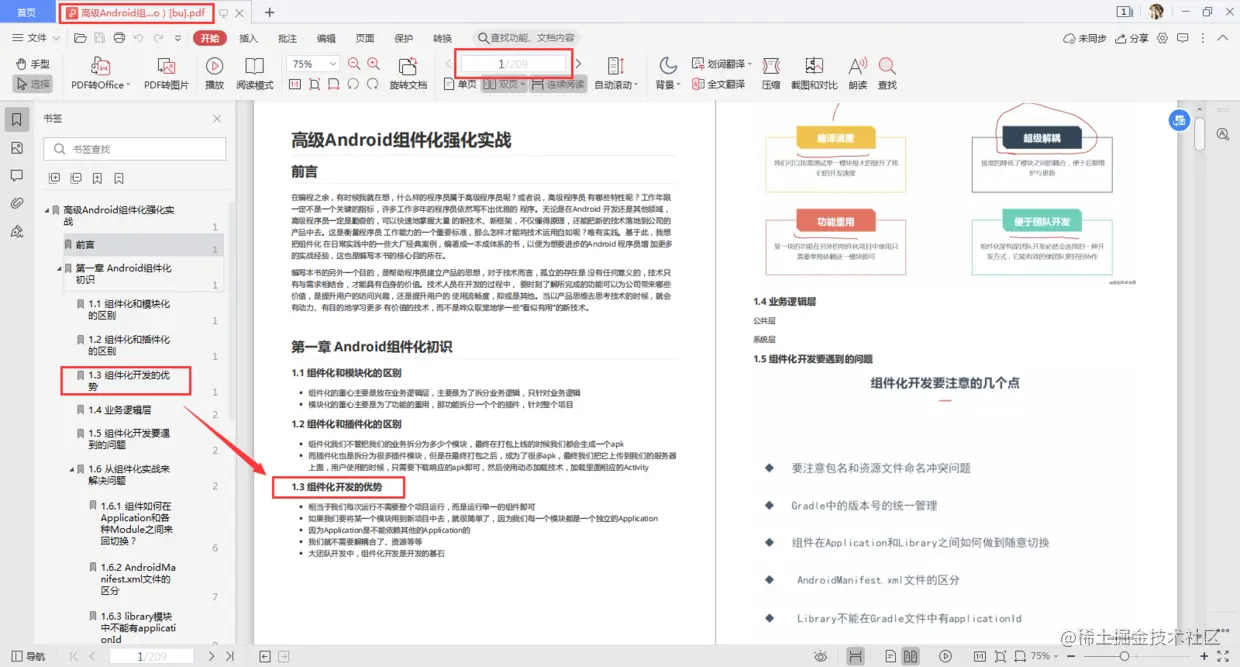Switch to the 保护 tab
The width and height of the screenshot is (1240, 667).
coord(404,38)
